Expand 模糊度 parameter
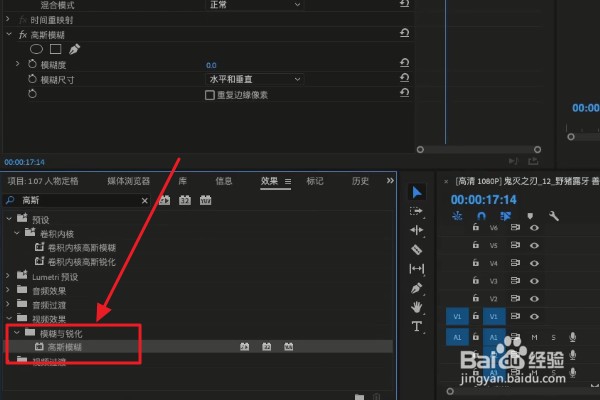Viewport: 600px width, 400px height. click(17, 64)
